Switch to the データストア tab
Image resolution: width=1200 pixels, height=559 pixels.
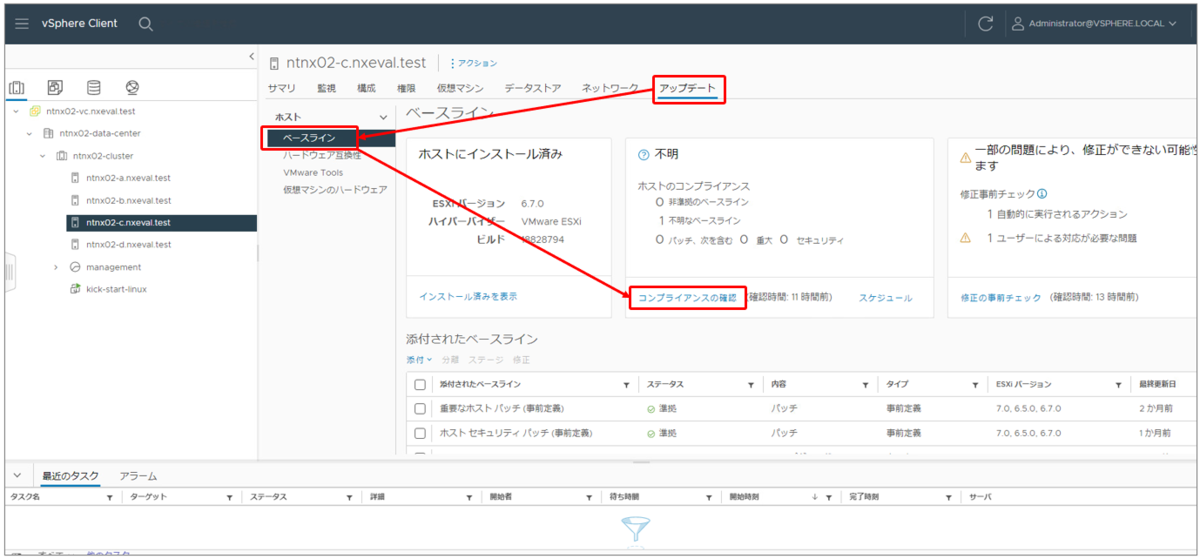coord(533,88)
